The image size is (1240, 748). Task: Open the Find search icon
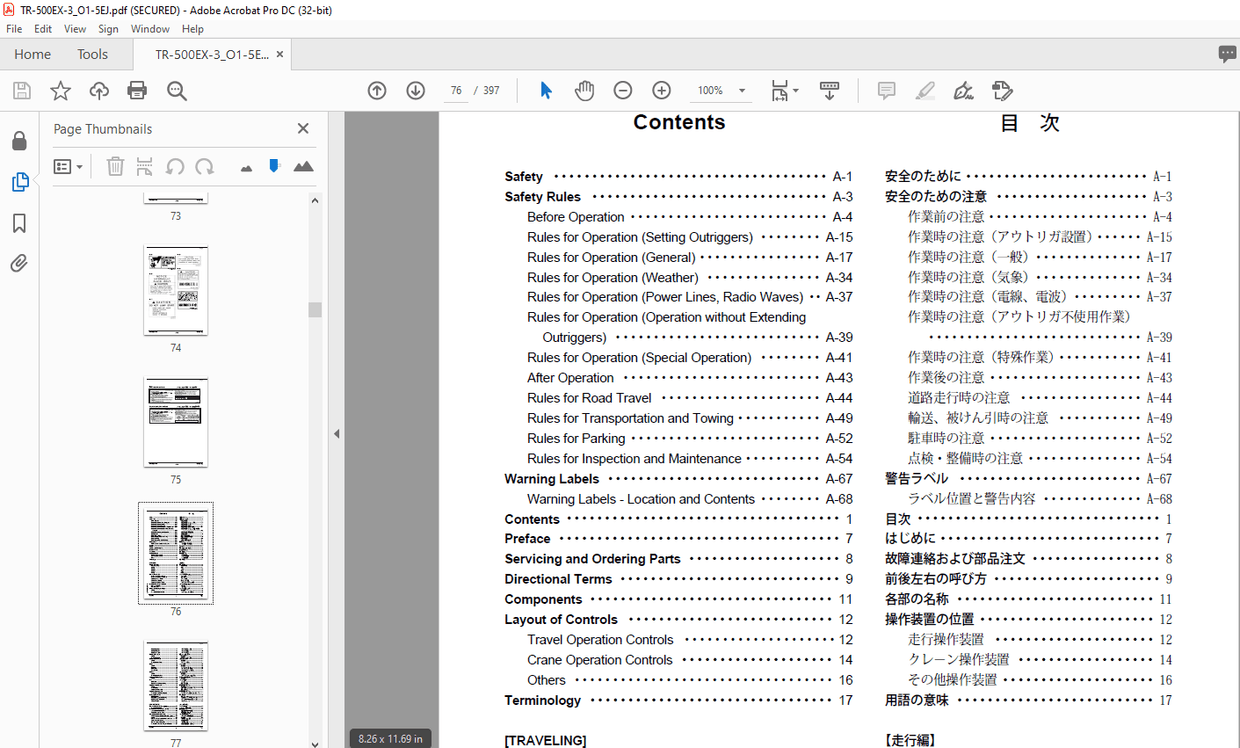[x=176, y=90]
